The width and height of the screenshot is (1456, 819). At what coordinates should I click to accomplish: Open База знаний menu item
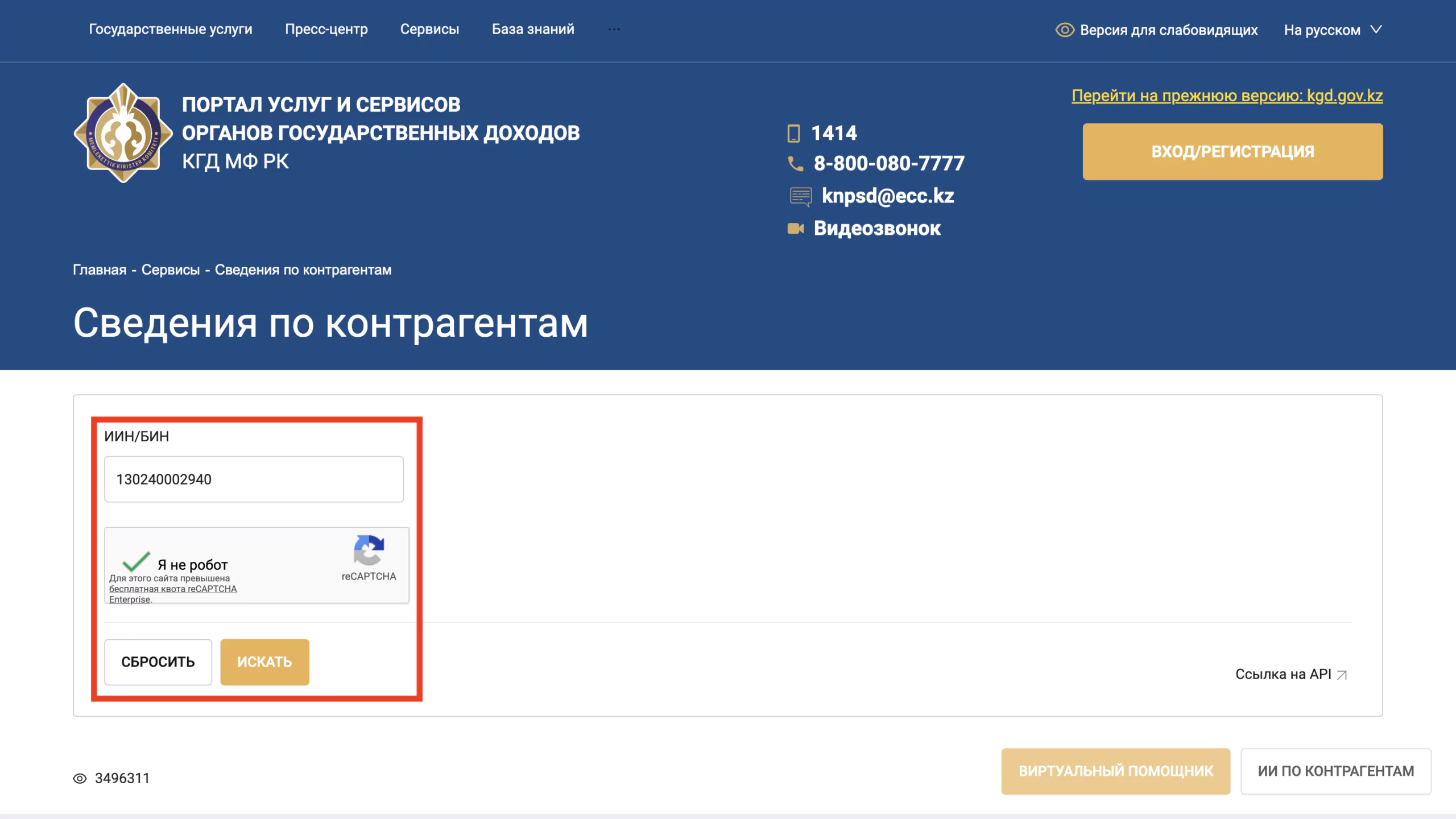point(533,29)
